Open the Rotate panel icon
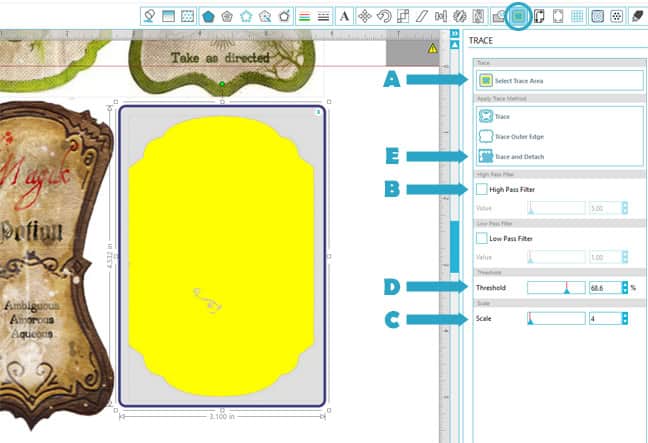Viewport: 648px width, 443px height. click(383, 16)
